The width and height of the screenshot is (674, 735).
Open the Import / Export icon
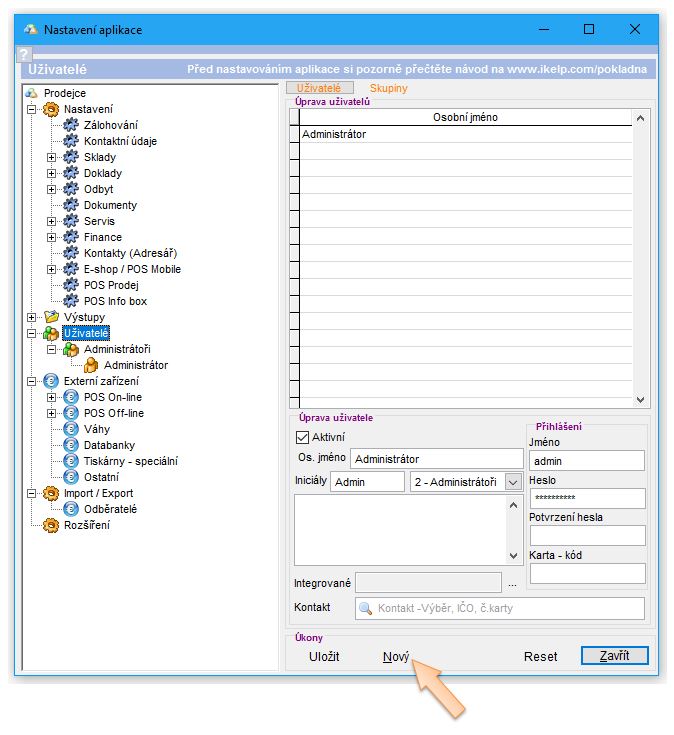point(52,493)
